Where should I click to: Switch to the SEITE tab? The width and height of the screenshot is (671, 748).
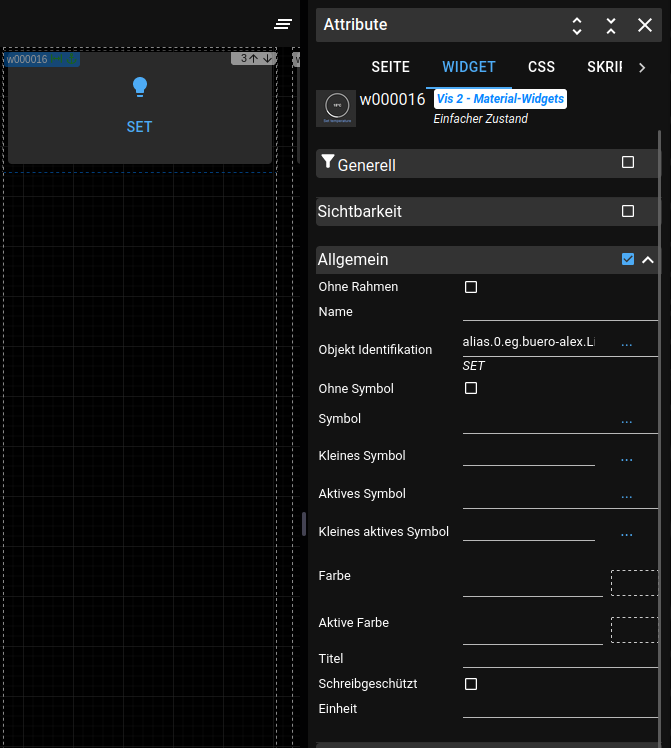pyautogui.click(x=390, y=67)
